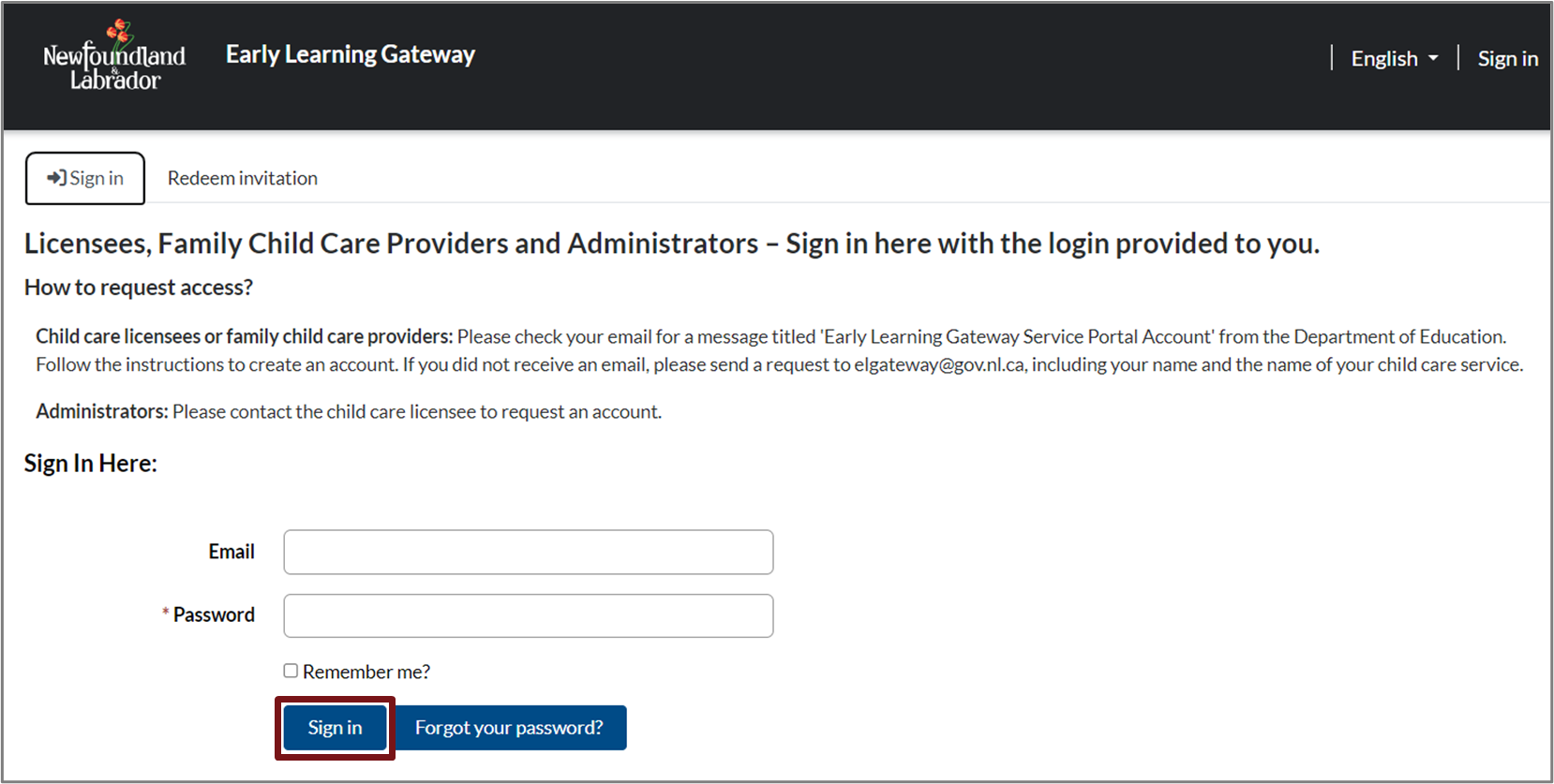
Task: Click the Email field label
Action: pos(232,552)
